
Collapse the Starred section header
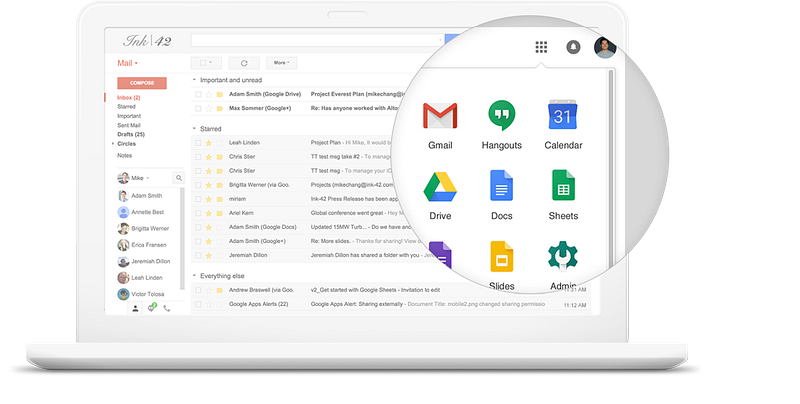coord(194,129)
